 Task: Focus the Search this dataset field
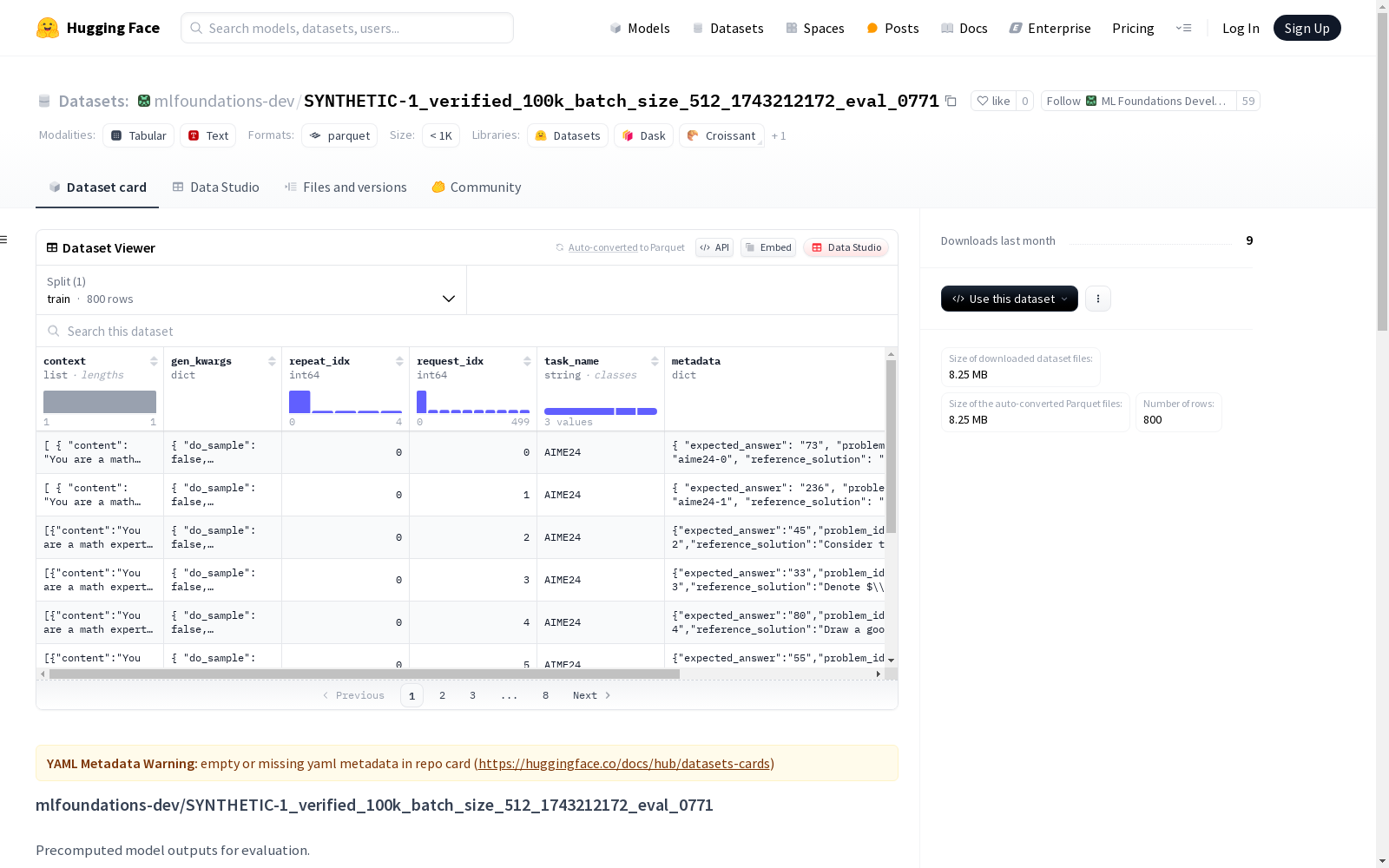point(467,332)
